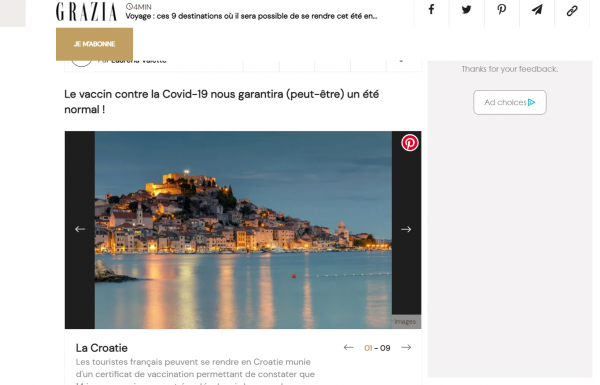Open the Grazia logo homepage link
The image size is (600, 385).
click(86, 11)
